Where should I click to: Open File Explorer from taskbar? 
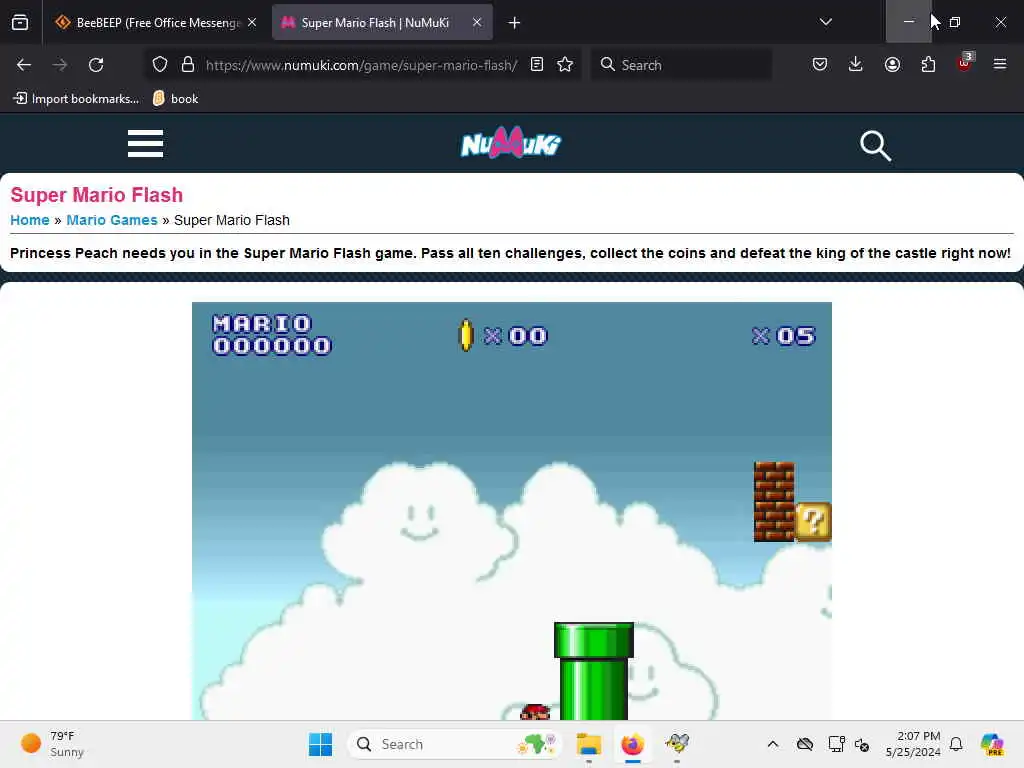click(x=588, y=744)
